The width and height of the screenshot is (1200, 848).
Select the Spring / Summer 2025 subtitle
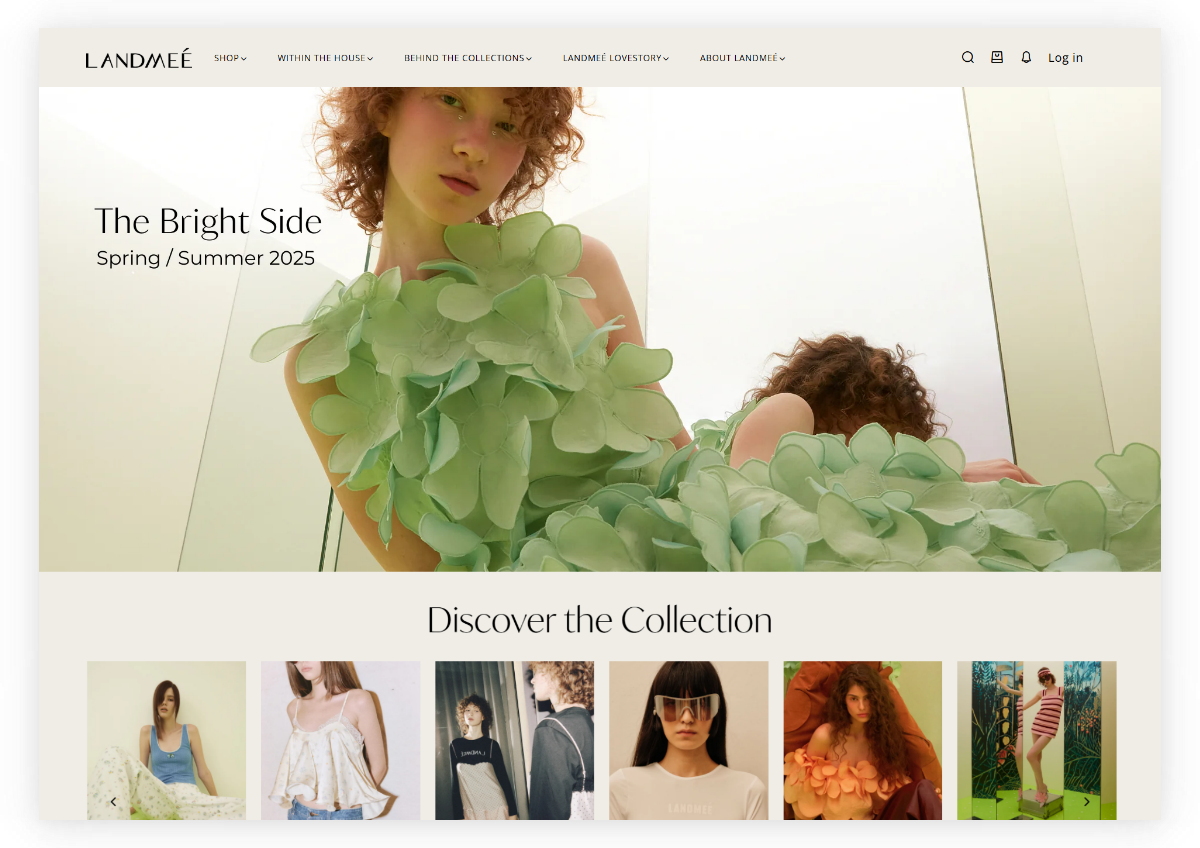point(205,258)
